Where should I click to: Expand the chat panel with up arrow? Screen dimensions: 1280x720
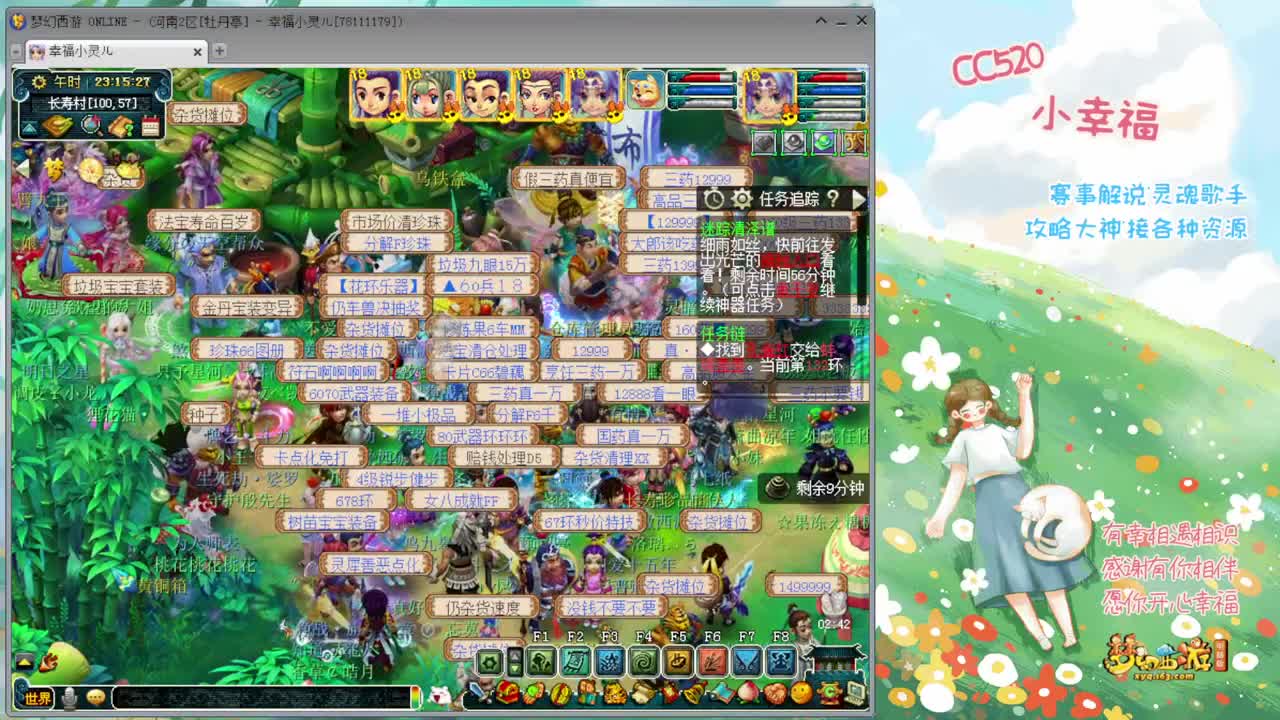(x=23, y=662)
